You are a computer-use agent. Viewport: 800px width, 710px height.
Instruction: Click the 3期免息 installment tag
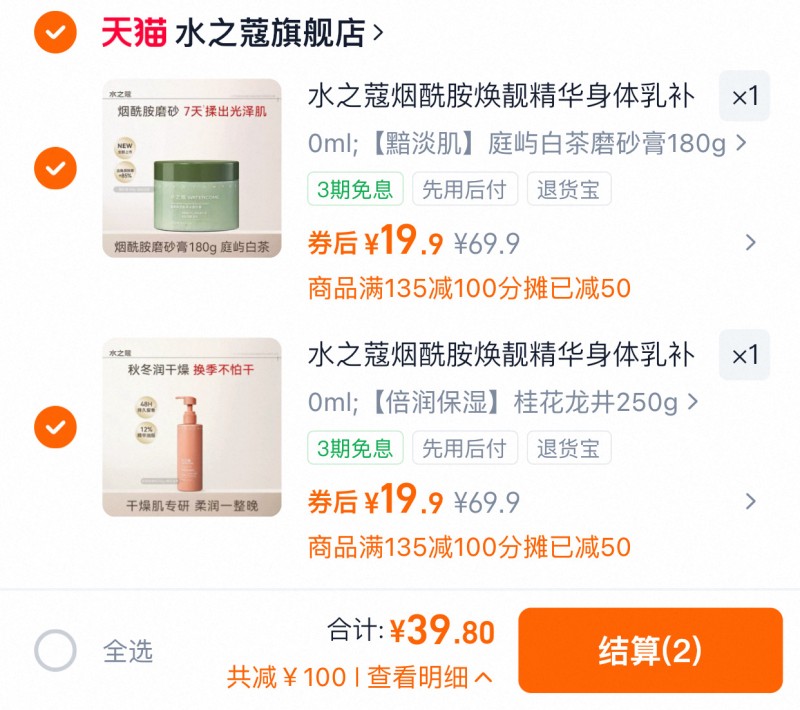point(355,191)
